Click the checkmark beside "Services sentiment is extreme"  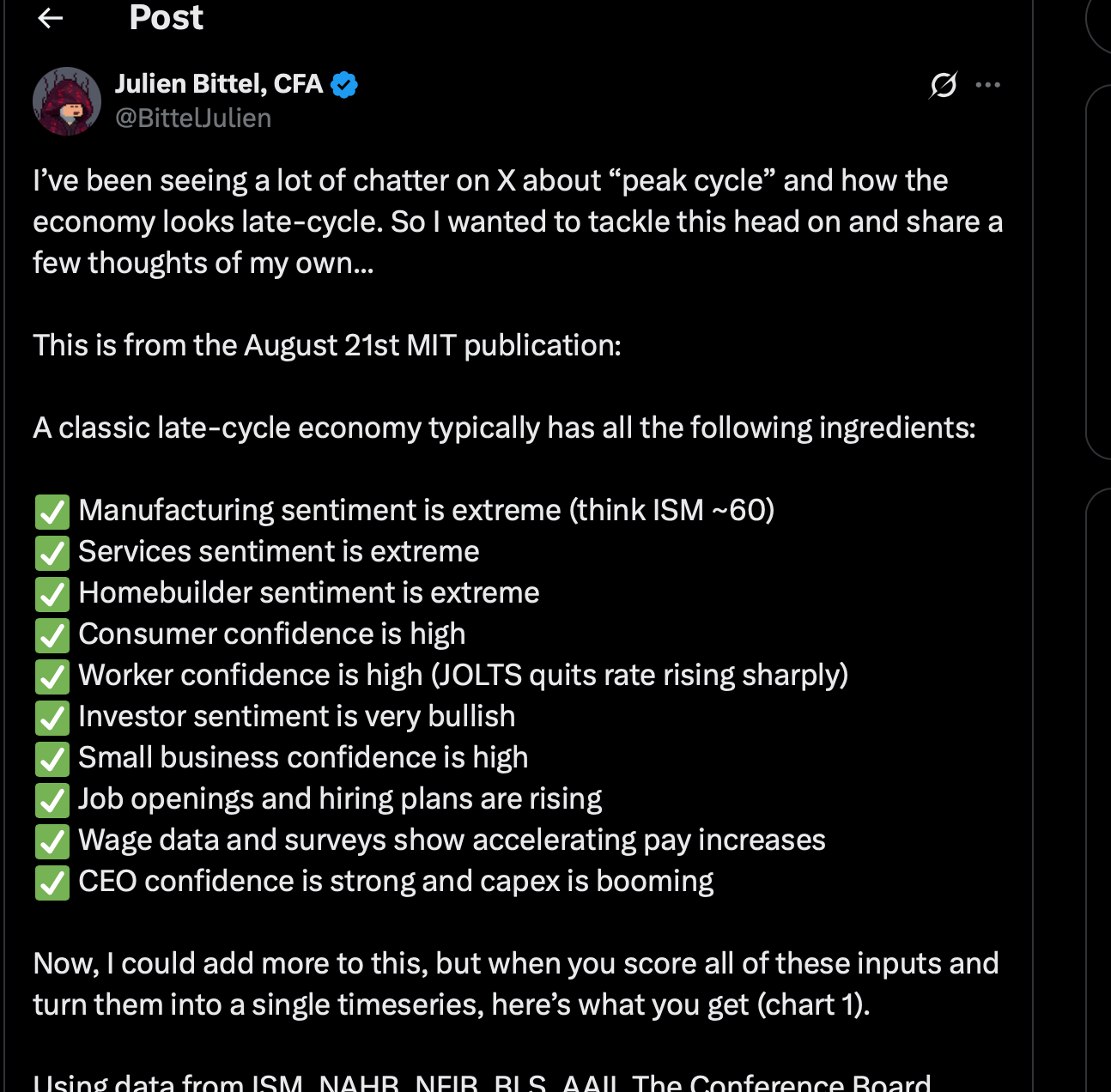[52, 553]
